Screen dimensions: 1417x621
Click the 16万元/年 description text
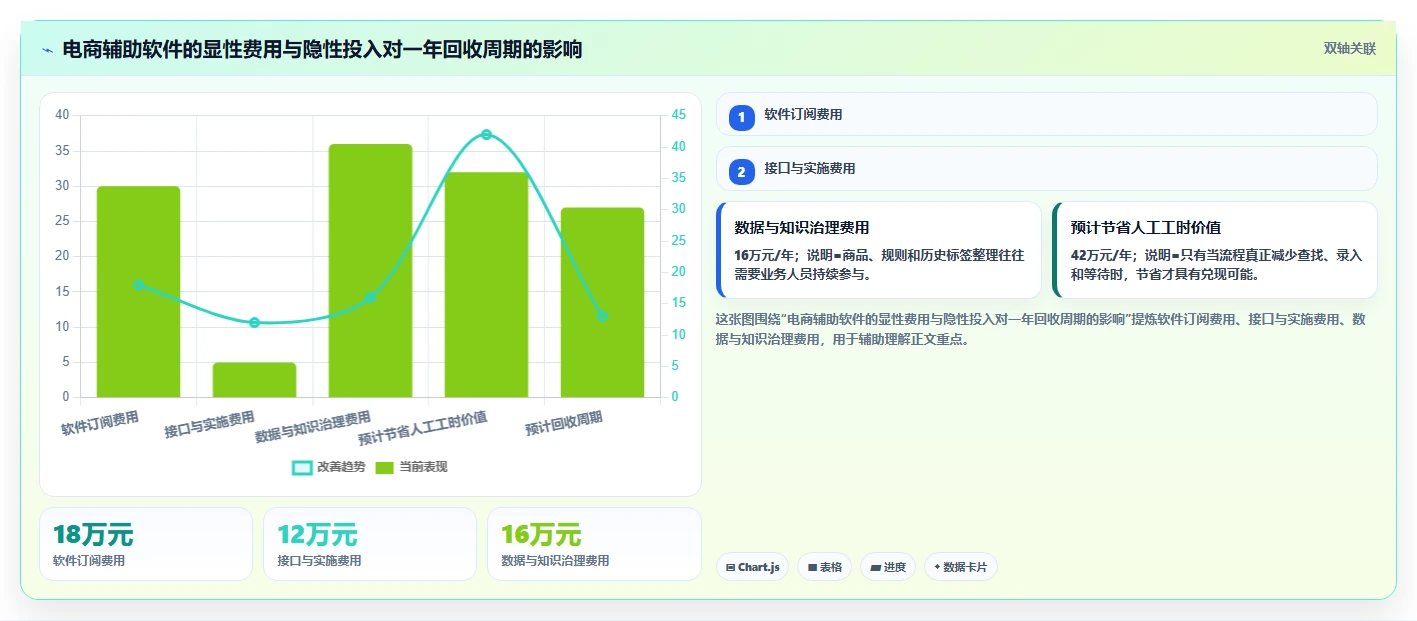tap(879, 264)
